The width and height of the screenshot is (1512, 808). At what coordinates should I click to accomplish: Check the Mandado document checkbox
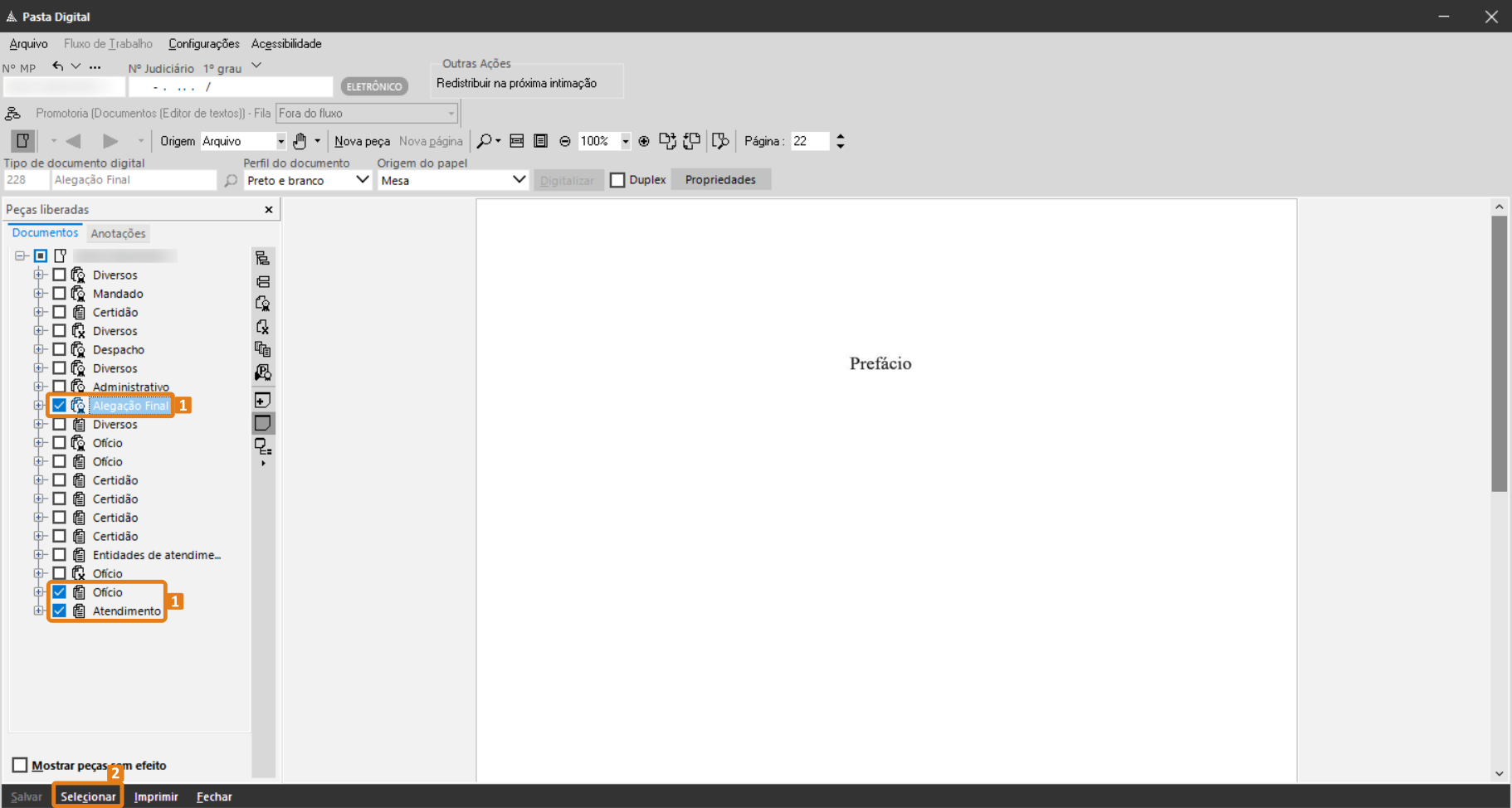[x=59, y=294]
